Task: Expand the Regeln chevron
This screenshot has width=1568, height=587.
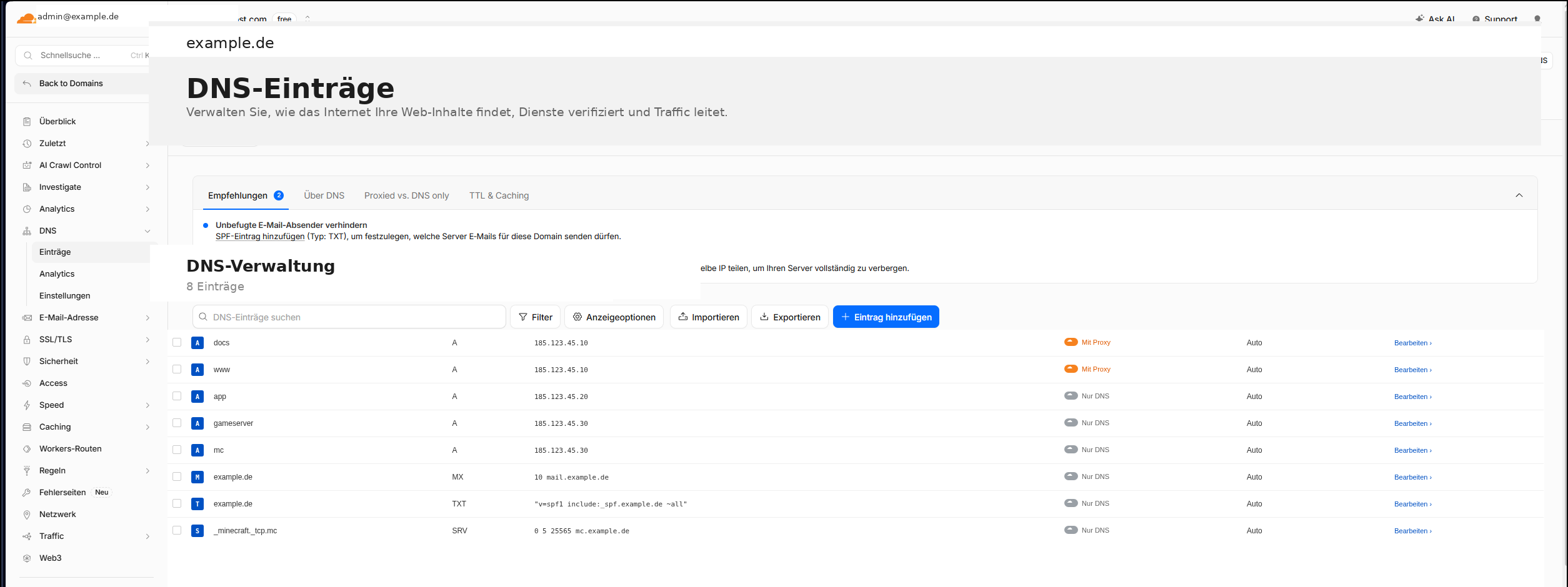Action: click(x=147, y=471)
